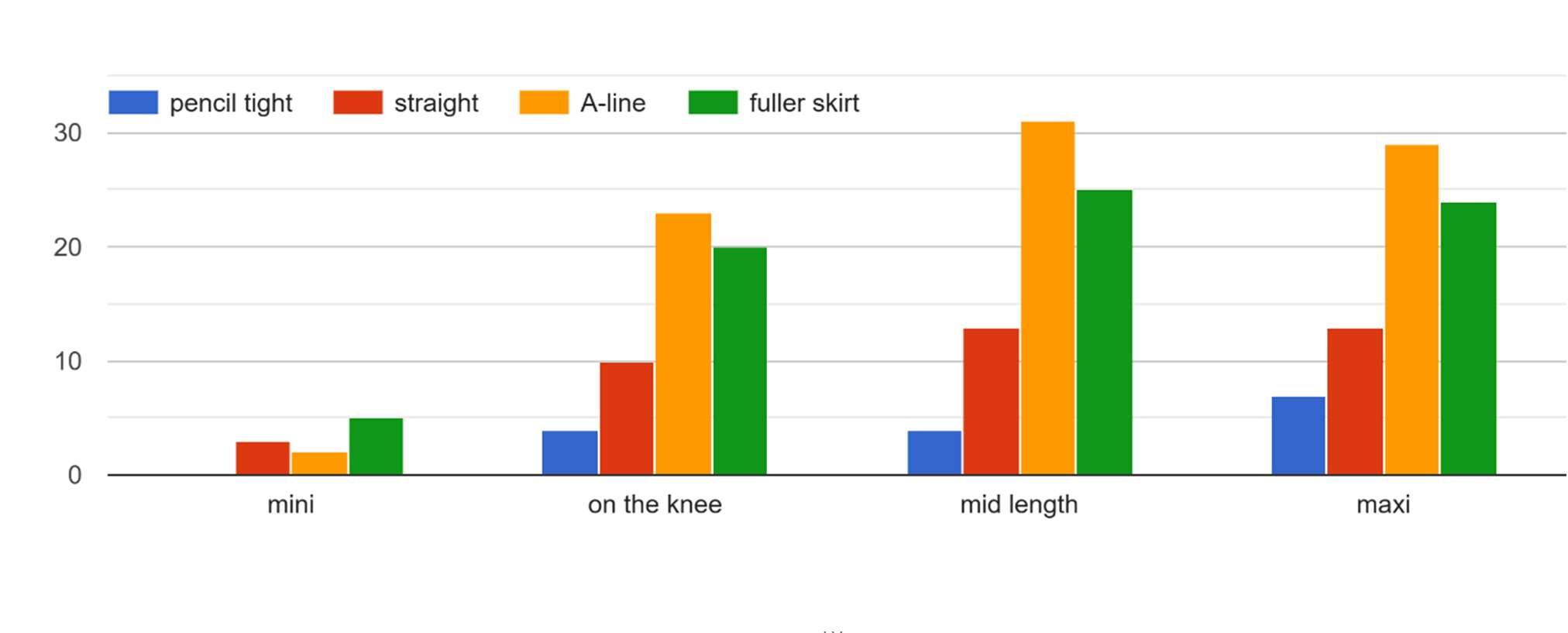The width and height of the screenshot is (1568, 633).
Task: Click the red straight bar for mini
Action: coord(263,458)
